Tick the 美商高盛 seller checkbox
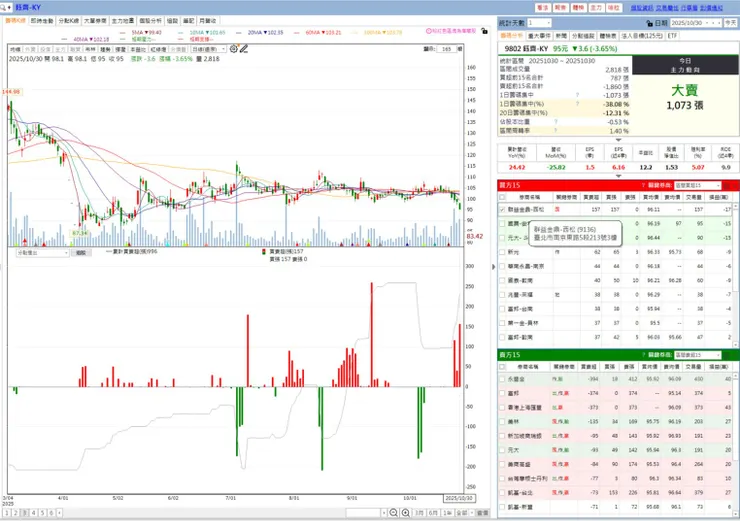Viewport: 740px width, 521px height. click(x=502, y=464)
